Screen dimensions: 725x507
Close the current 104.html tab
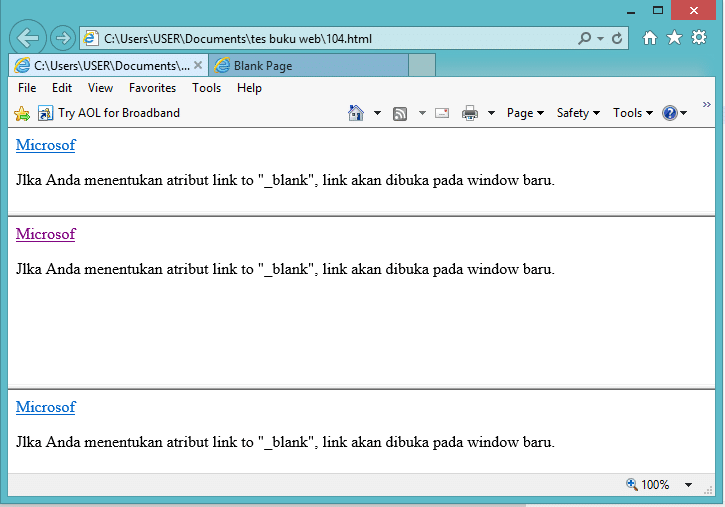pyautogui.click(x=198, y=66)
